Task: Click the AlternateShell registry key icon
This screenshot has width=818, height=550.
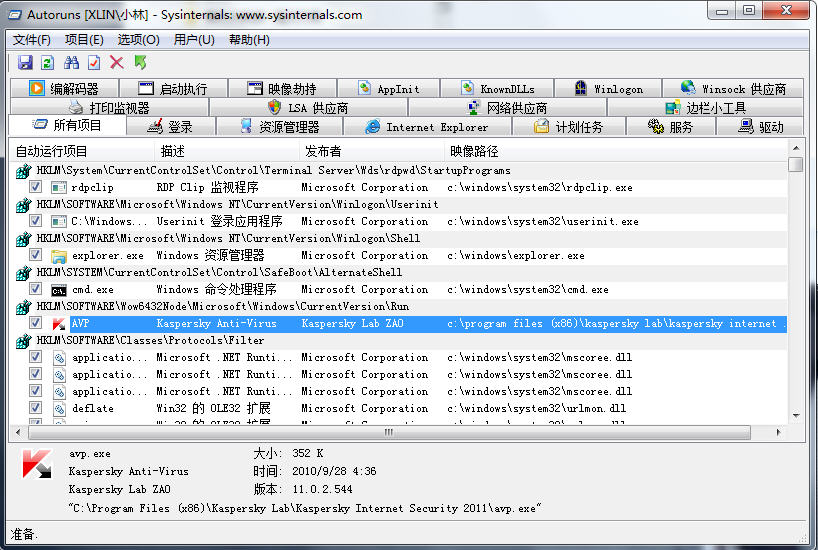Action: 23,273
